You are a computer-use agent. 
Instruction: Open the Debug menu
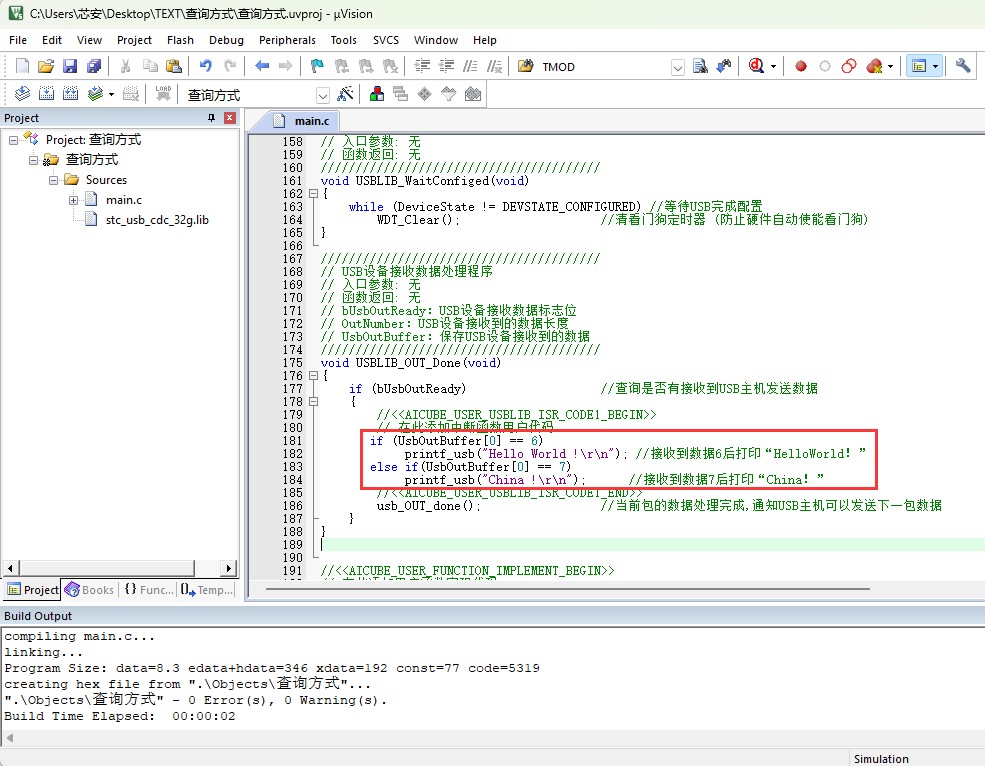[x=226, y=40]
